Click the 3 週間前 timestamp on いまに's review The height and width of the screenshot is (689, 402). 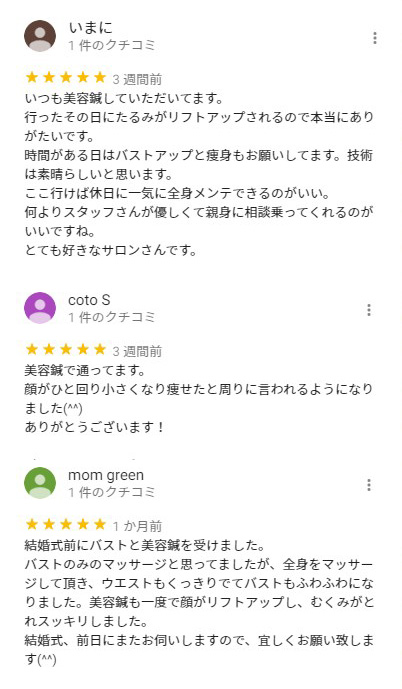coord(137,80)
